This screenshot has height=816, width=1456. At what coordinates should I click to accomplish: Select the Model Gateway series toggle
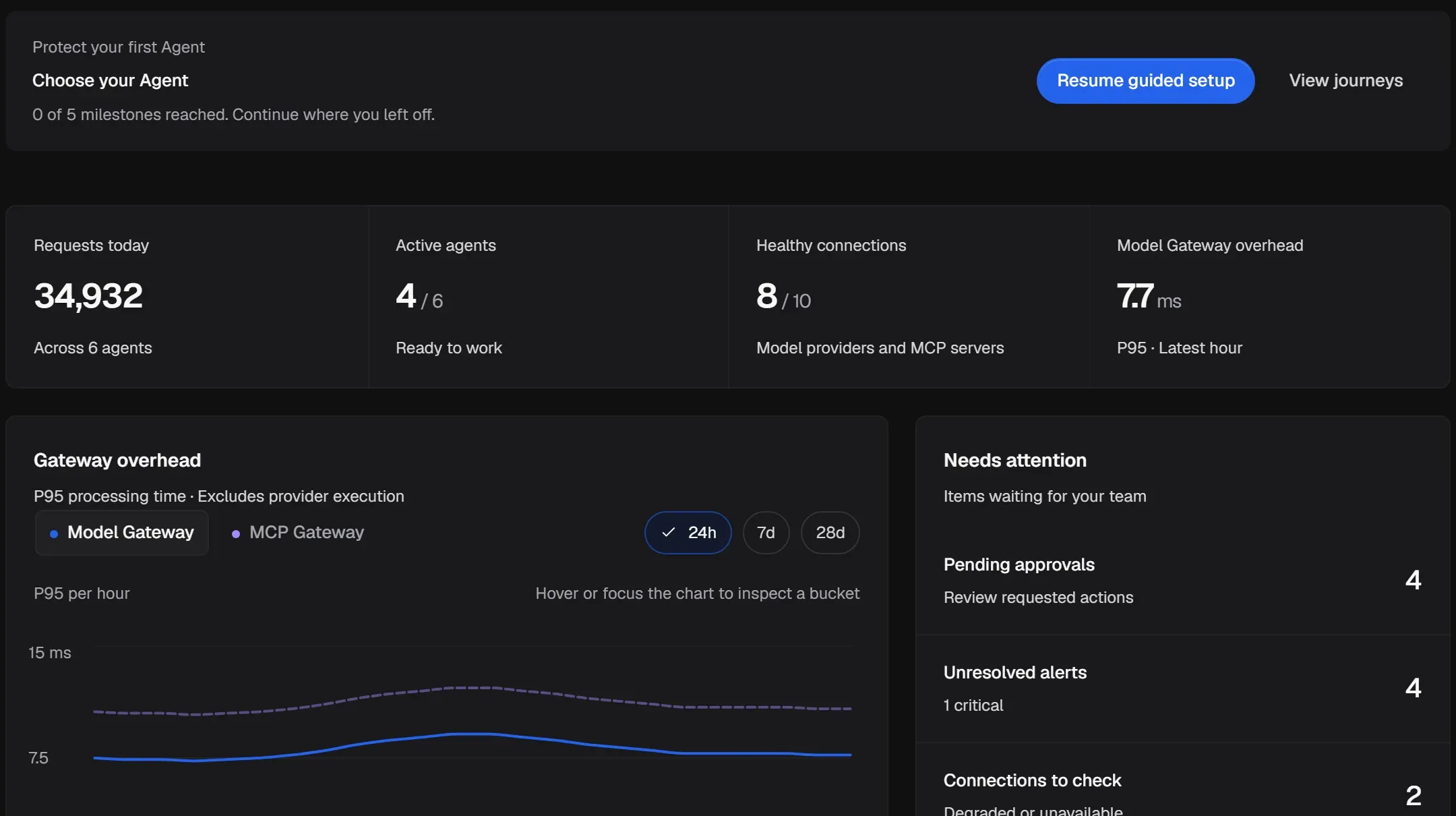122,533
